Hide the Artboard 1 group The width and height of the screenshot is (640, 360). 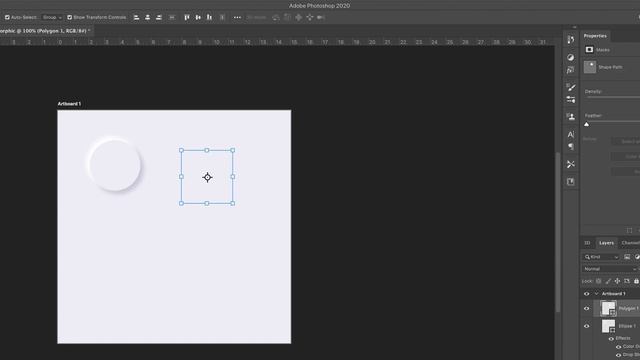(587, 294)
